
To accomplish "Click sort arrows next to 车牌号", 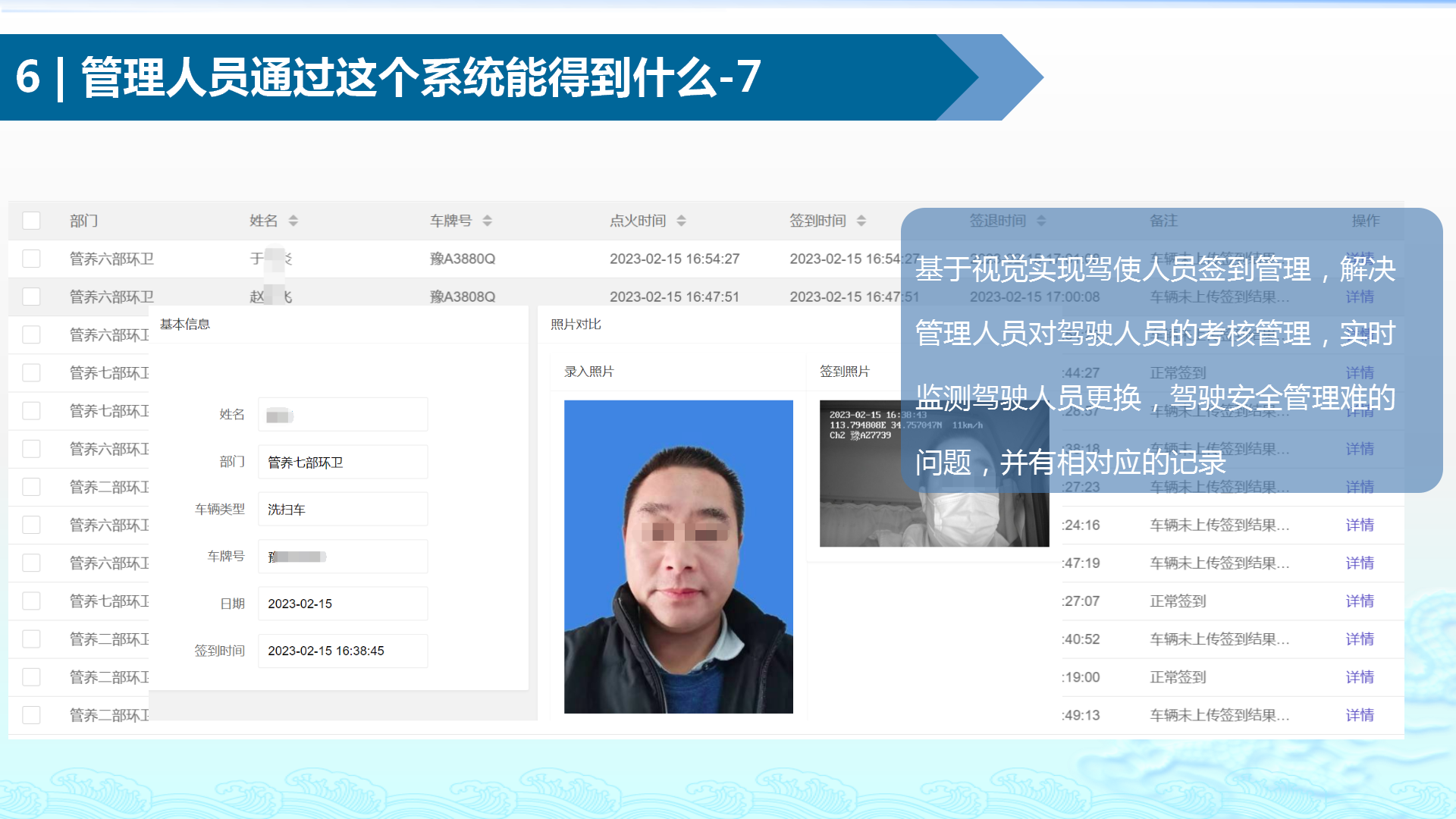I will 488,221.
